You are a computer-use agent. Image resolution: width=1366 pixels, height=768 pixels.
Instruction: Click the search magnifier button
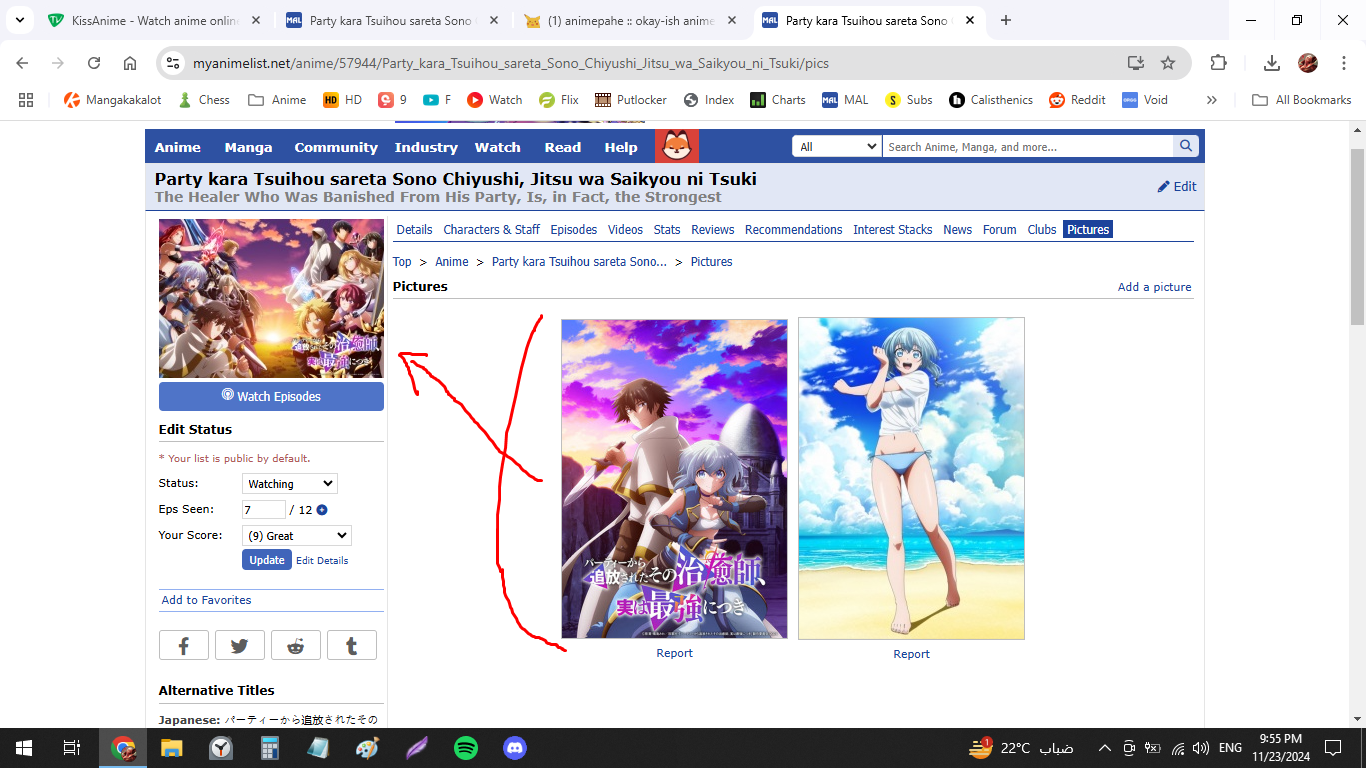point(1186,146)
